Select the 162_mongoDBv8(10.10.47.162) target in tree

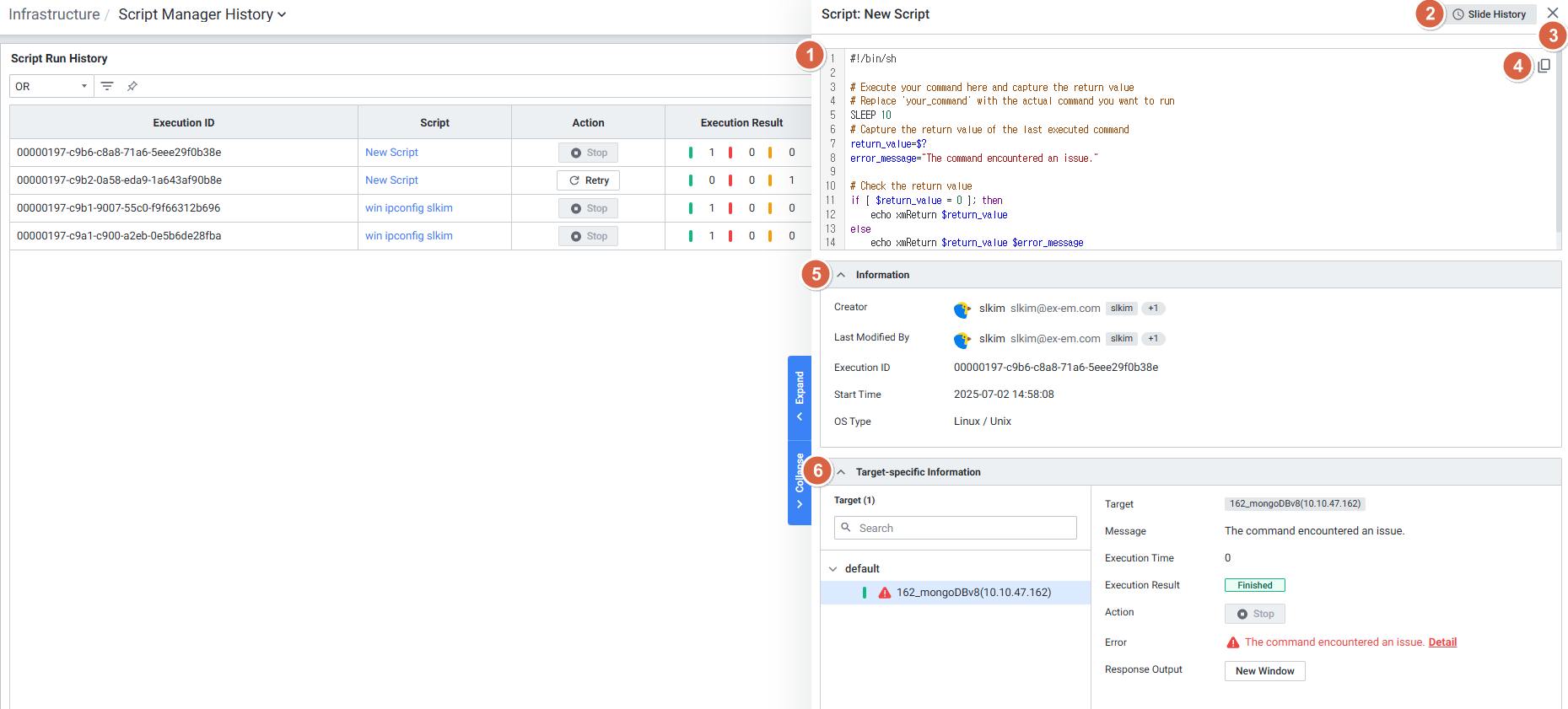coord(973,593)
